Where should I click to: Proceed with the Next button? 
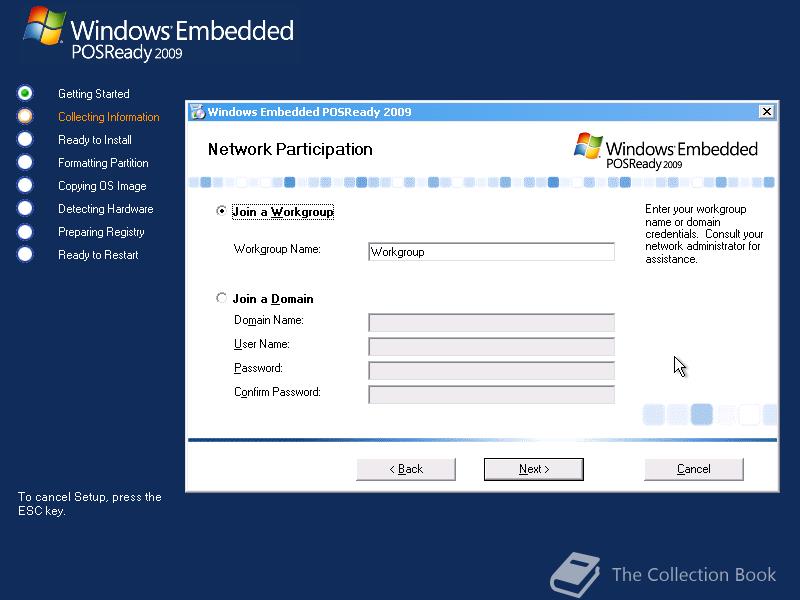click(534, 469)
